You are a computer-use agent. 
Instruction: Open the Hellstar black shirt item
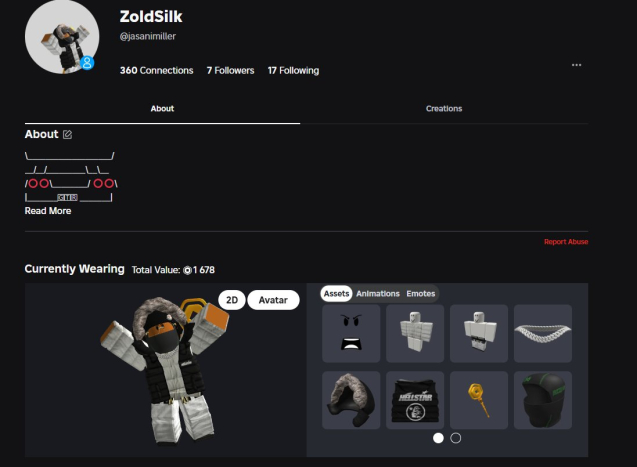(x=415, y=400)
